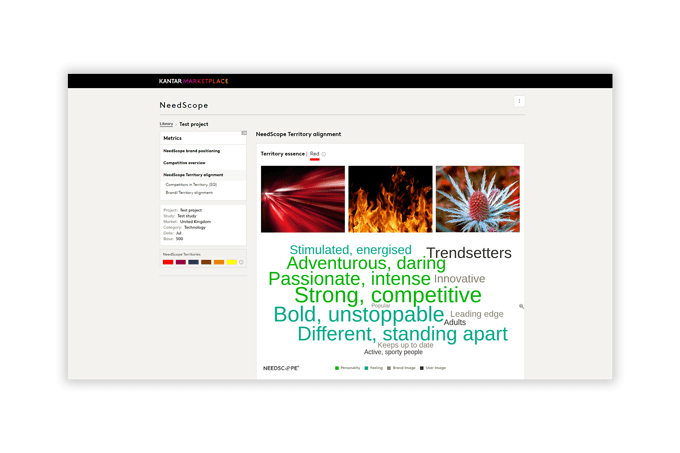Select the Red territory essence tab
This screenshot has width=680, height=453.
pyautogui.click(x=314, y=154)
